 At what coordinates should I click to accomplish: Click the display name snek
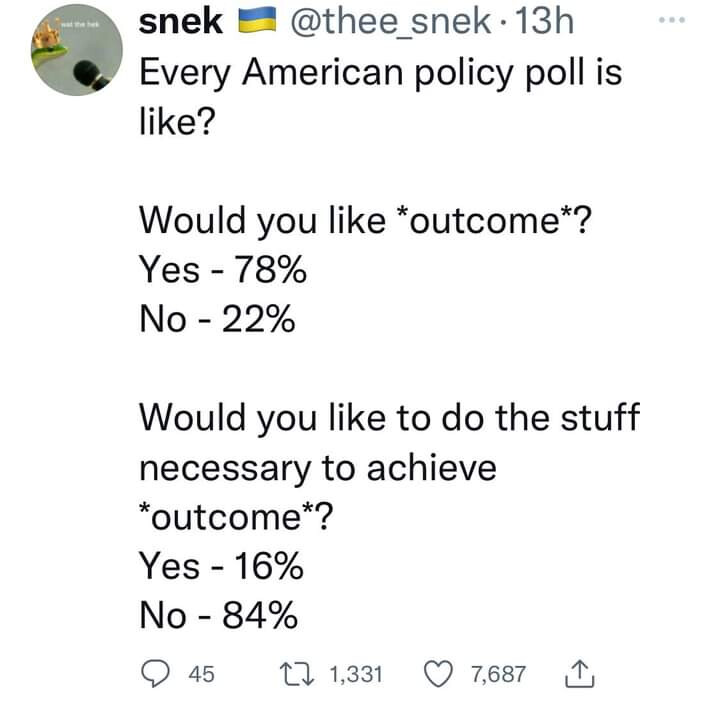click(x=180, y=24)
